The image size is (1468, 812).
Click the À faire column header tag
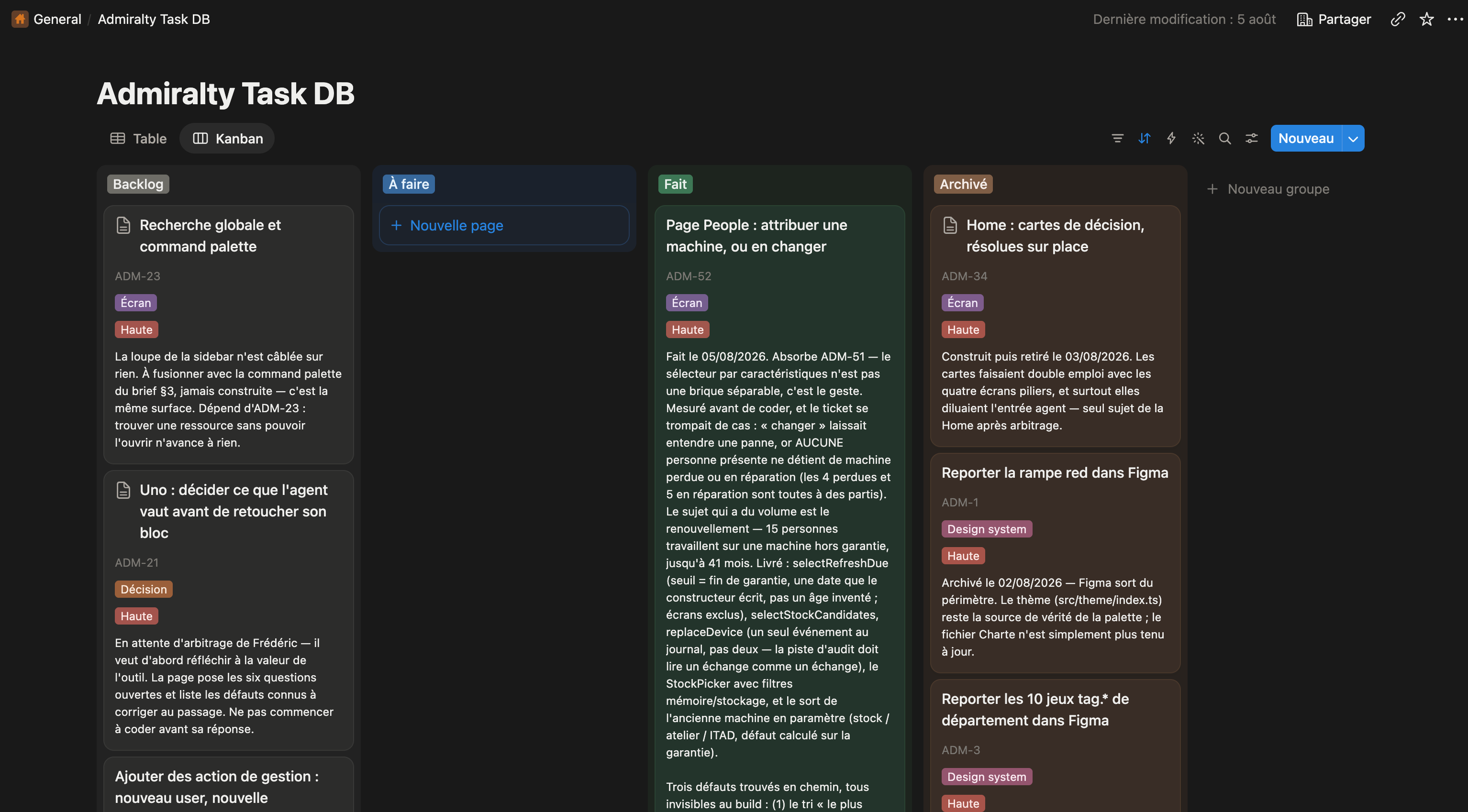click(x=409, y=184)
